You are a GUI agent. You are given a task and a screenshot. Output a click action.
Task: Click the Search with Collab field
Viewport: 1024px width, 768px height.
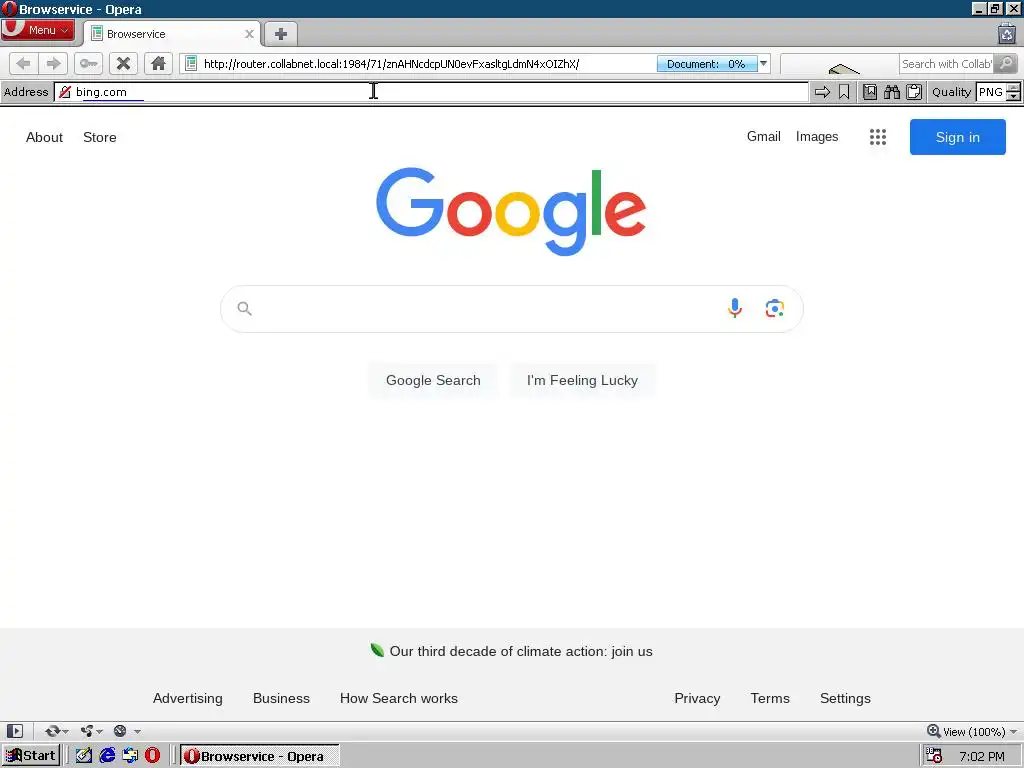(946, 64)
